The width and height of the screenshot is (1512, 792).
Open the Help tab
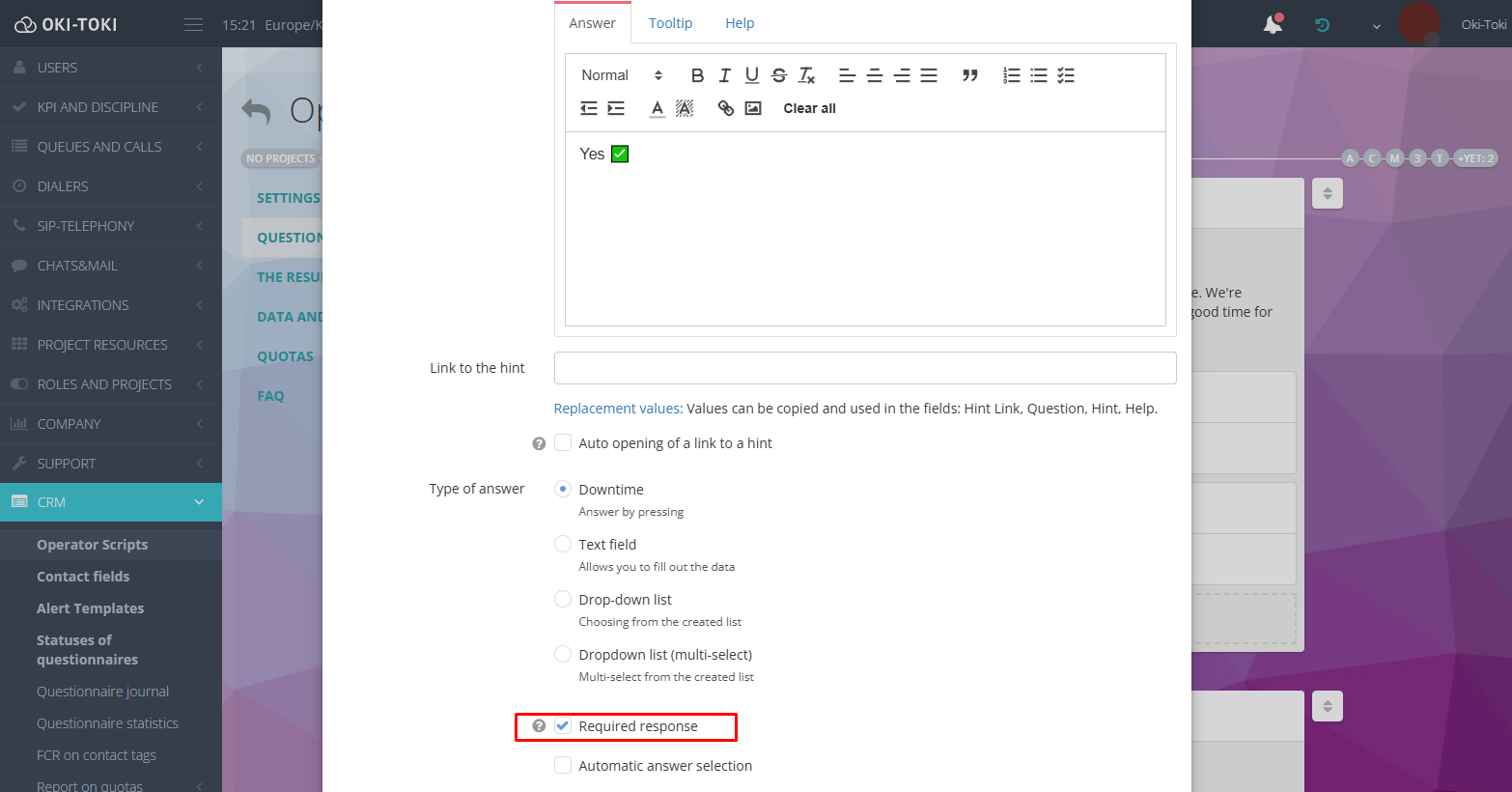(x=740, y=23)
